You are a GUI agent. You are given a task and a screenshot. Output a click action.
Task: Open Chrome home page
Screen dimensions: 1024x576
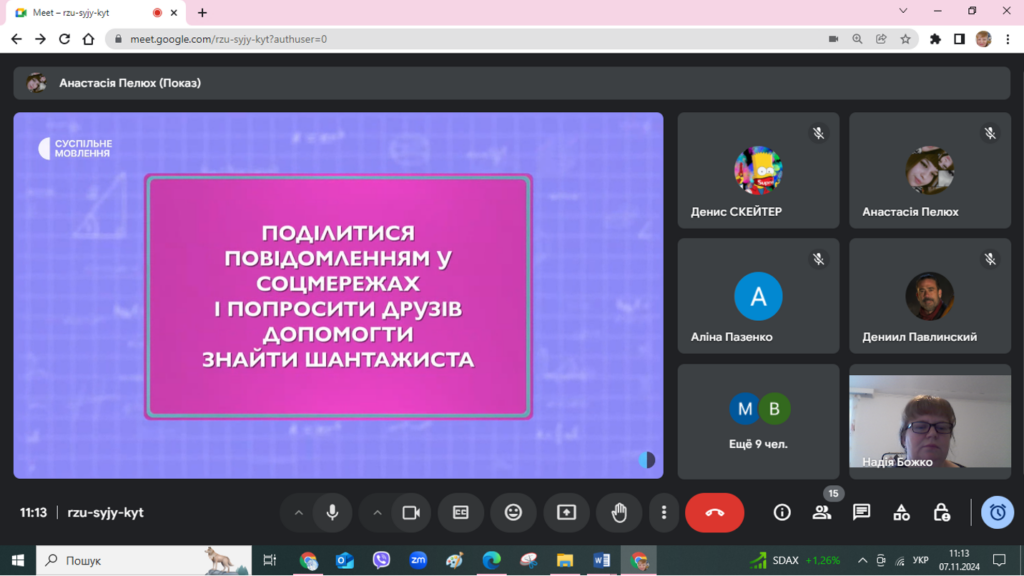88,39
